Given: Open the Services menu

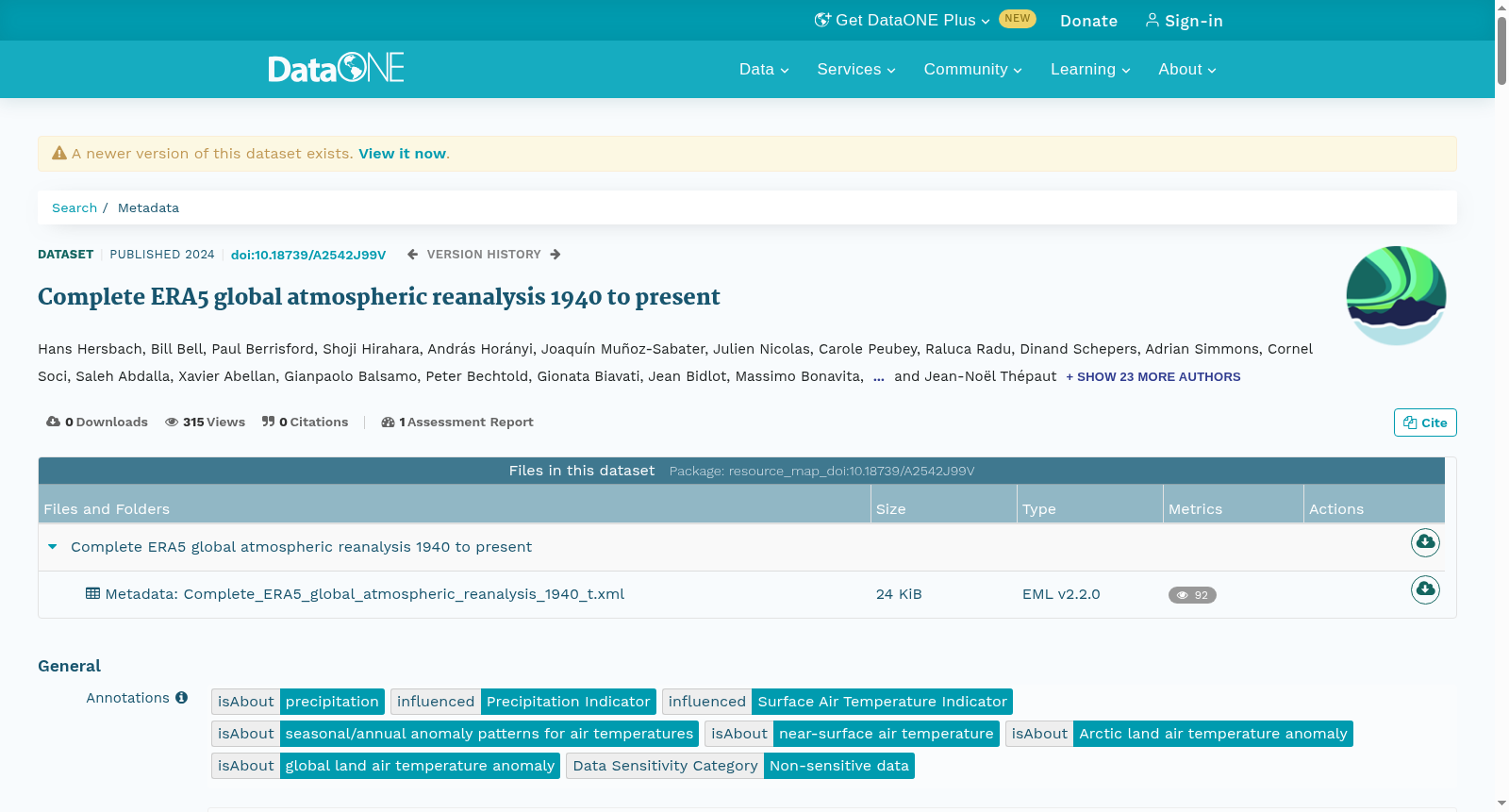Looking at the screenshot, I should click(856, 70).
